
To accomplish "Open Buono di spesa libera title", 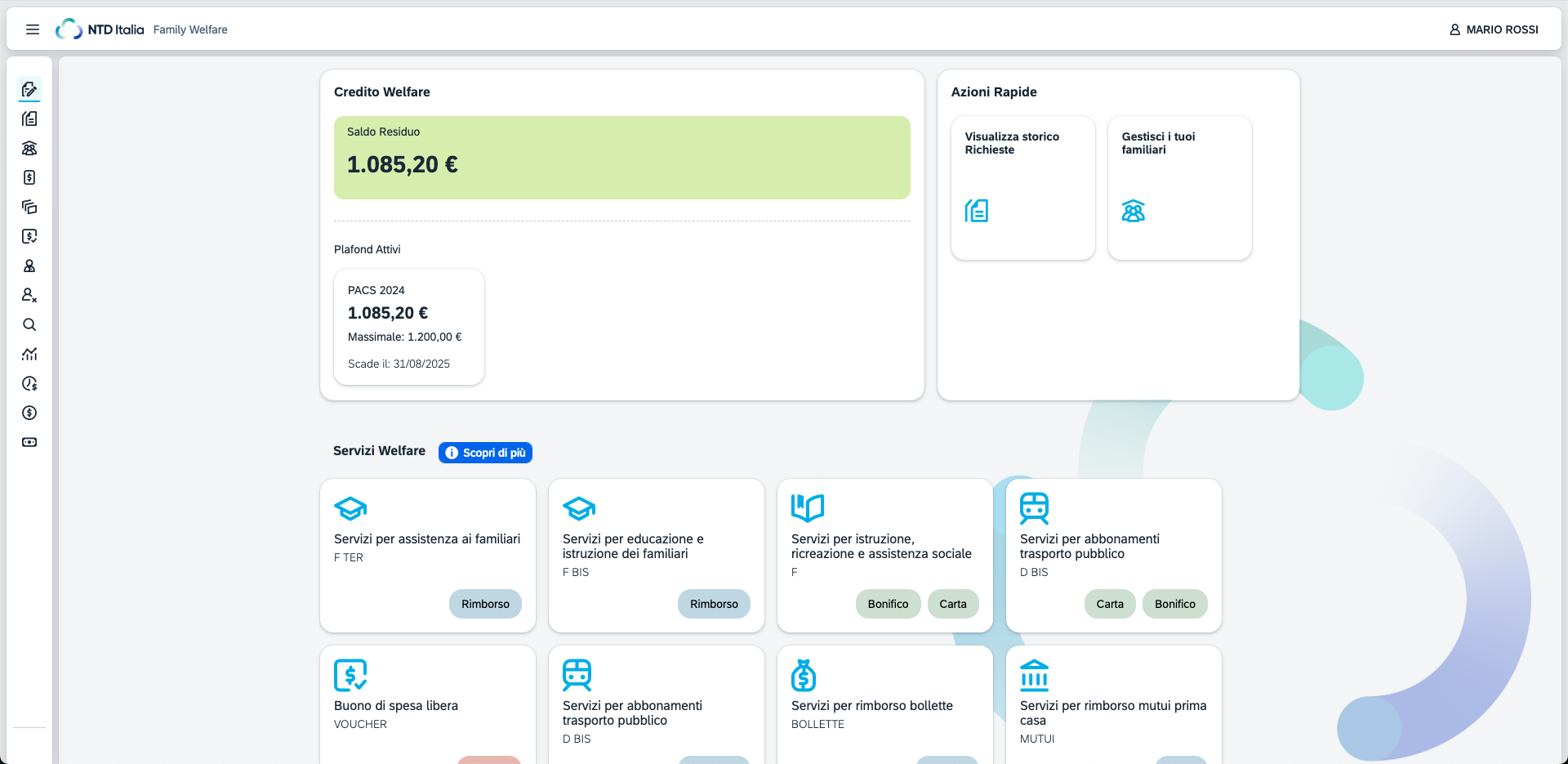I will pos(396,706).
